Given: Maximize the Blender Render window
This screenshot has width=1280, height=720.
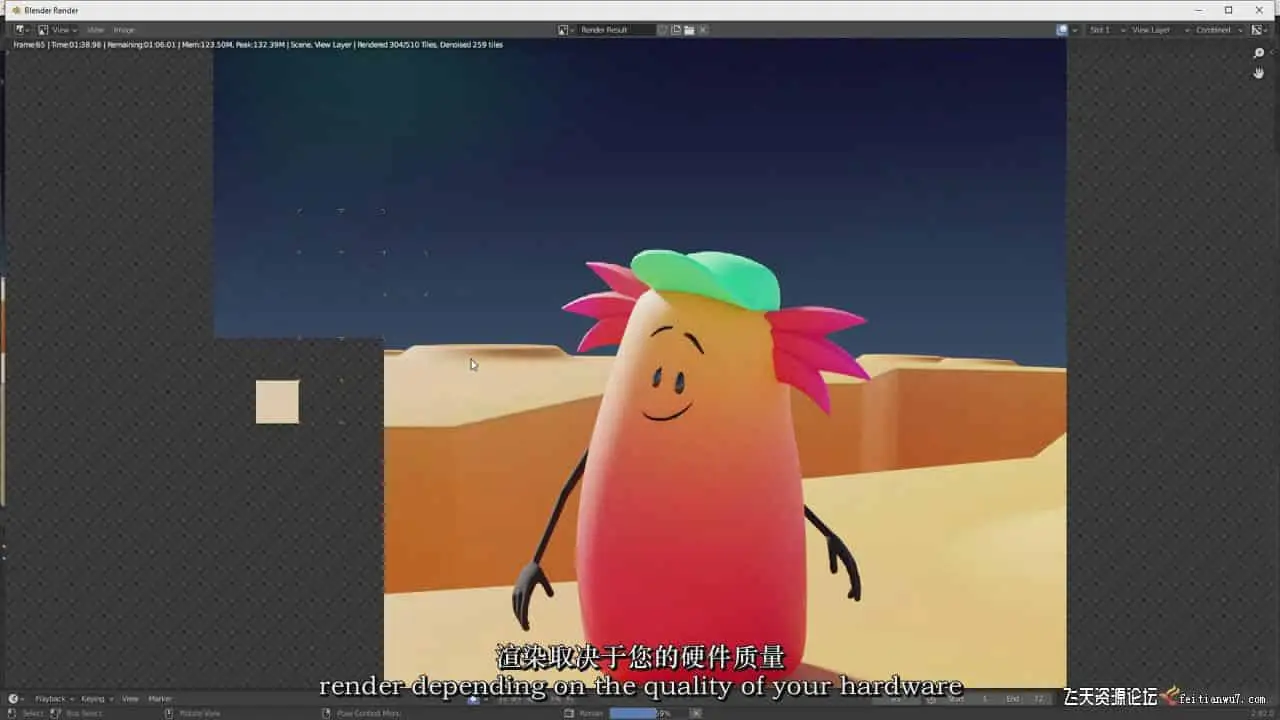Looking at the screenshot, I should point(1228,10).
